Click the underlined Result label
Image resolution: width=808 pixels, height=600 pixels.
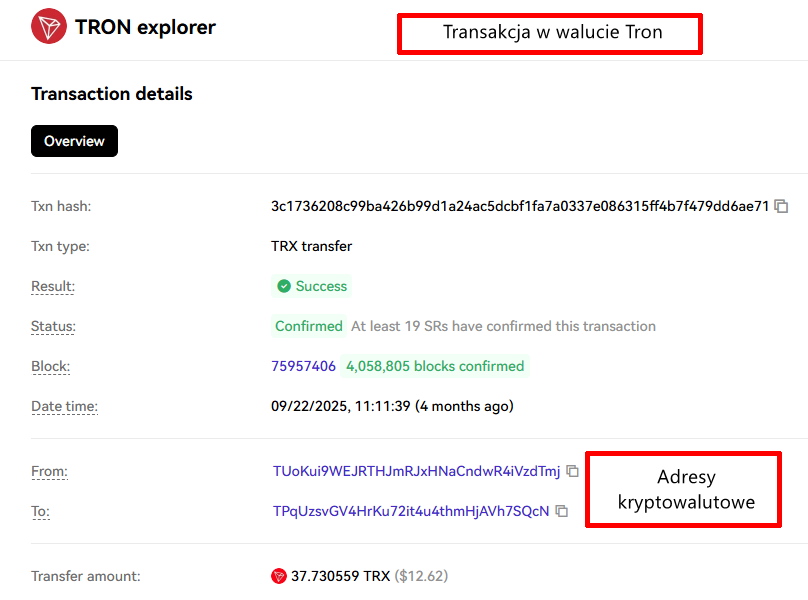tap(53, 286)
